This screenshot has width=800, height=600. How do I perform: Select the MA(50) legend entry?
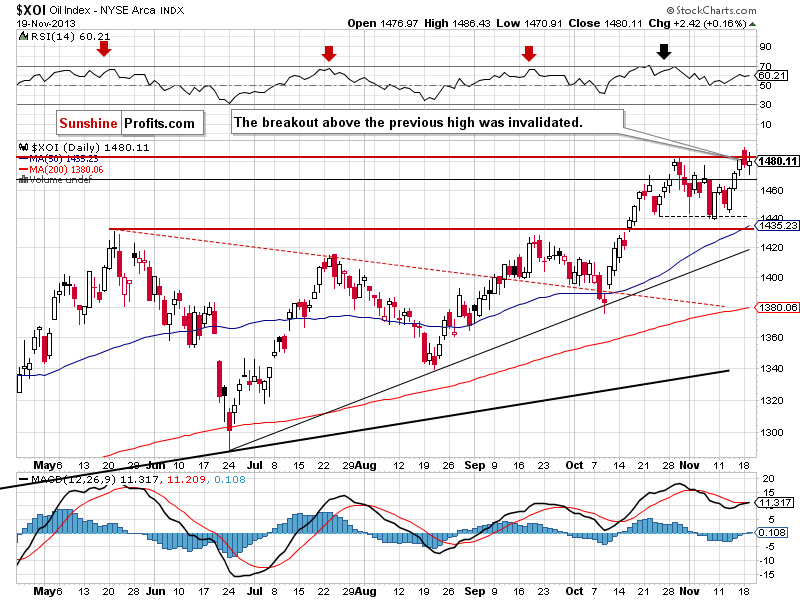click(58, 159)
